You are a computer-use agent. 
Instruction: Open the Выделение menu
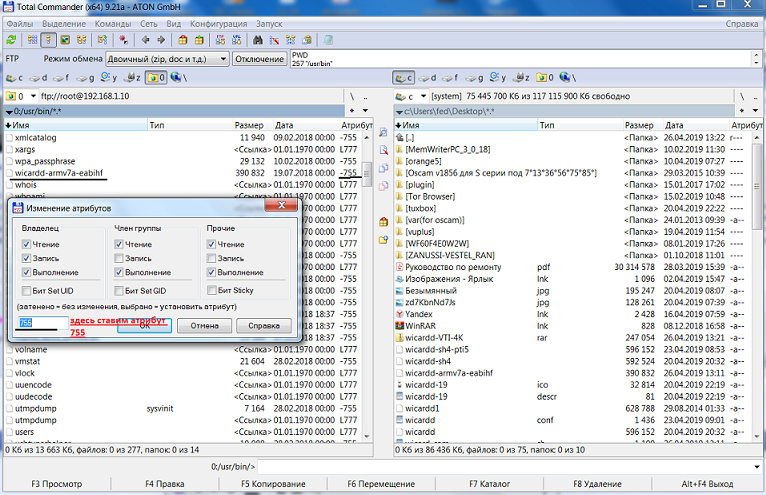click(65, 22)
